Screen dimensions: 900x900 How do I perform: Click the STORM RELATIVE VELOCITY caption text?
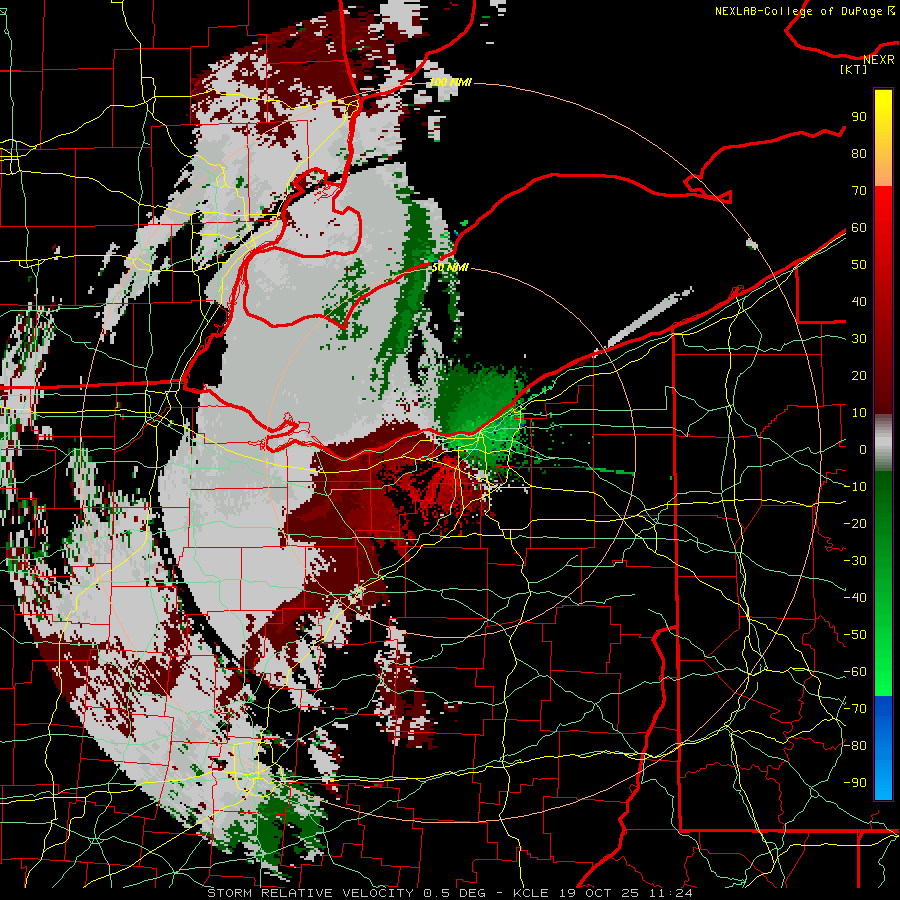310,893
